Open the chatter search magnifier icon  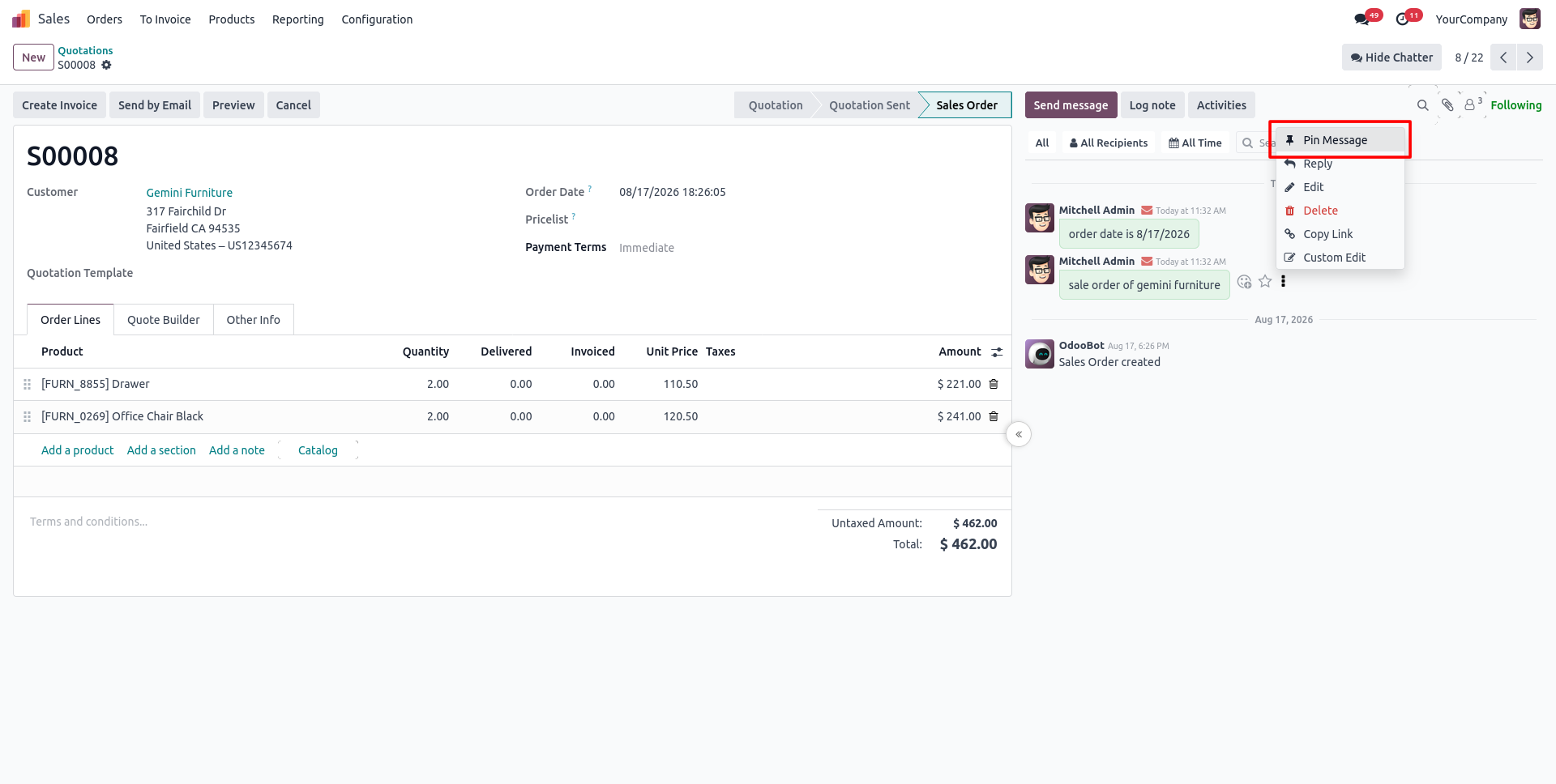tap(1422, 105)
